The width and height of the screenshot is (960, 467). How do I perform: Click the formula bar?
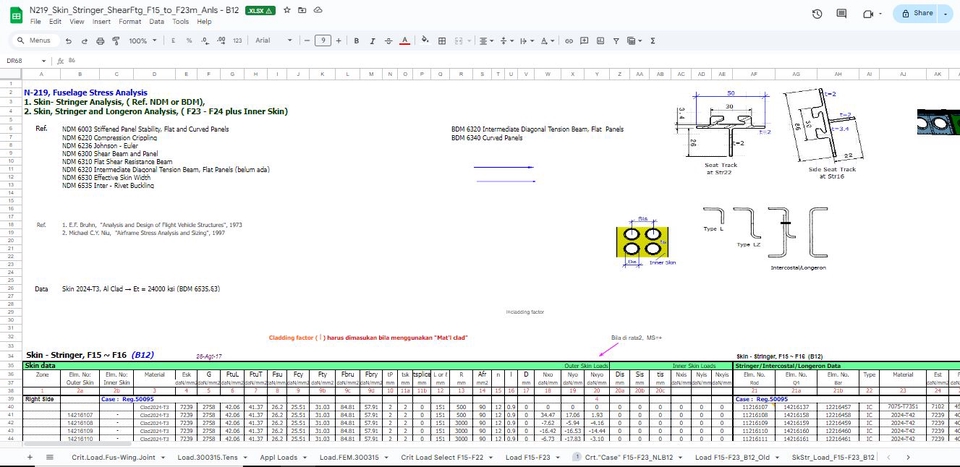pos(511,61)
